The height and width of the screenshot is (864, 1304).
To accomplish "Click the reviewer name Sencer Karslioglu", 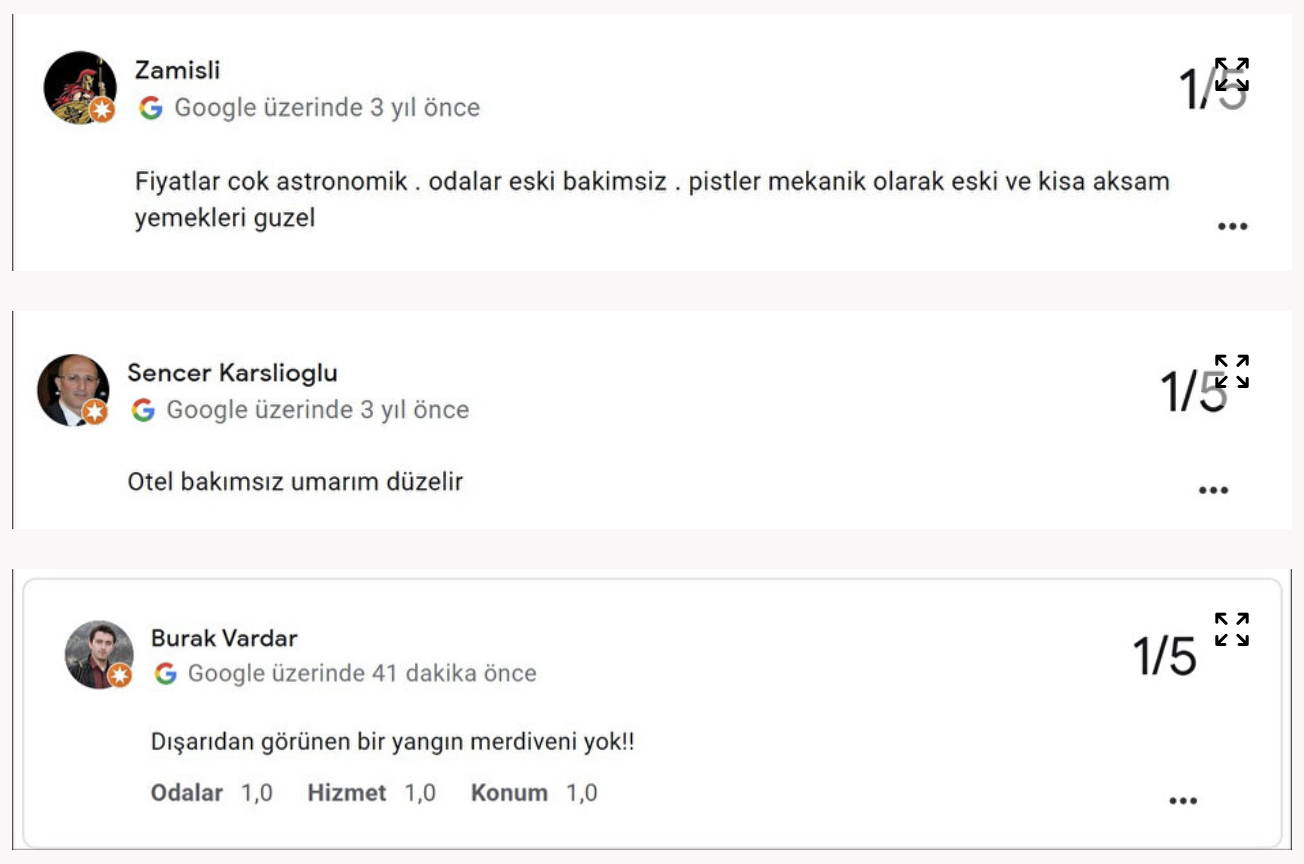I will 232,373.
